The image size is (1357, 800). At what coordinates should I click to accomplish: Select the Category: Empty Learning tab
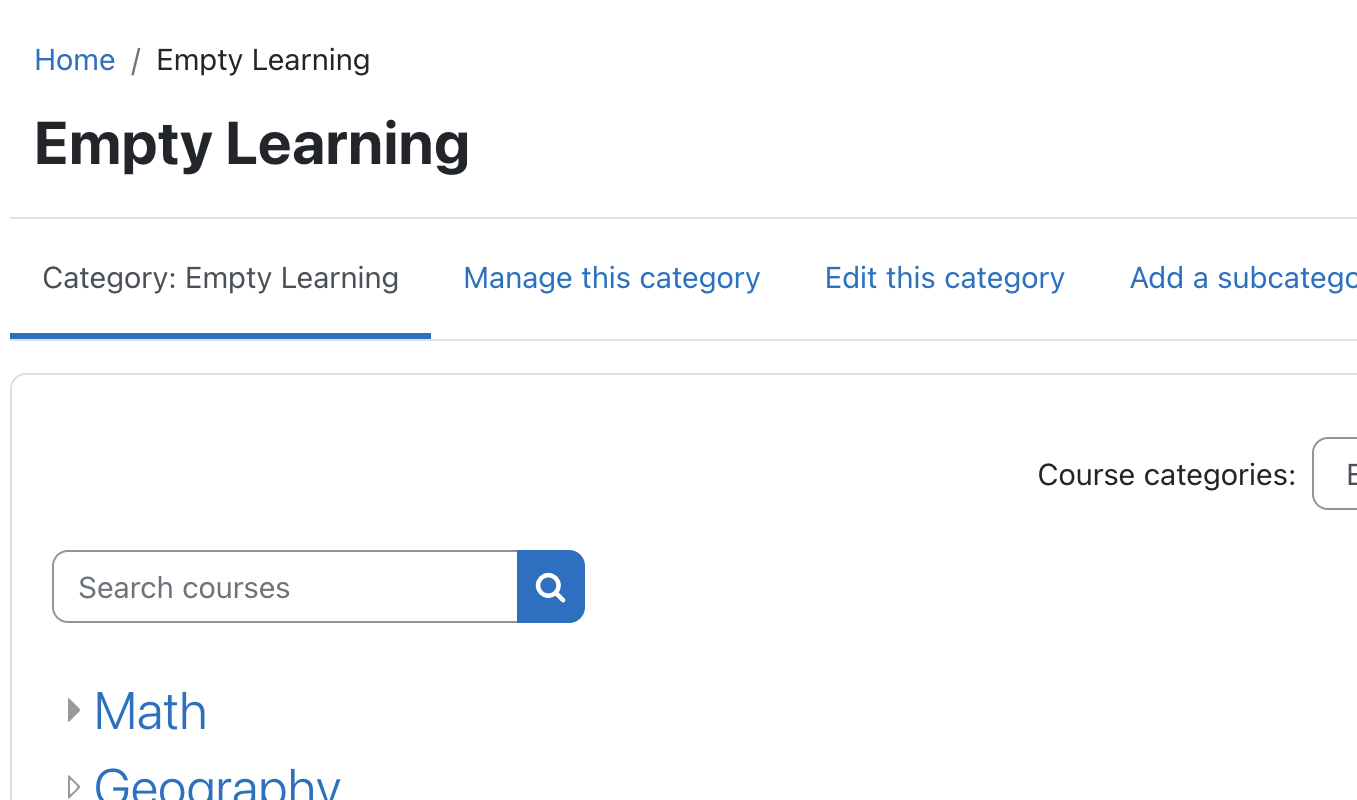coord(220,278)
